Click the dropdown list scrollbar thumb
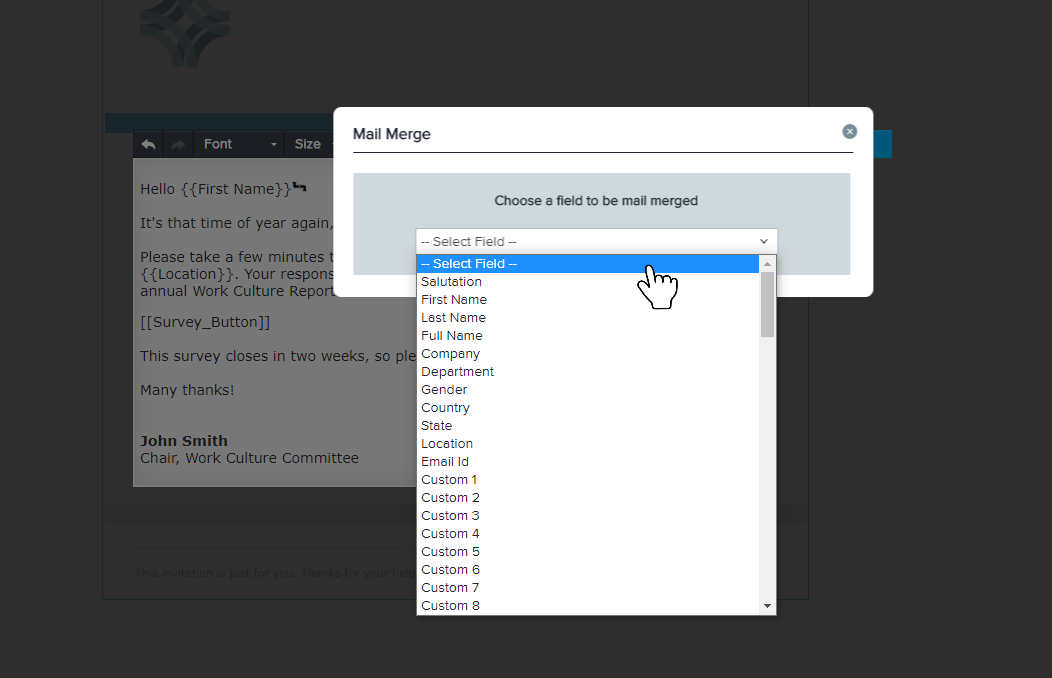Viewport: 1052px width, 678px height. [767, 304]
